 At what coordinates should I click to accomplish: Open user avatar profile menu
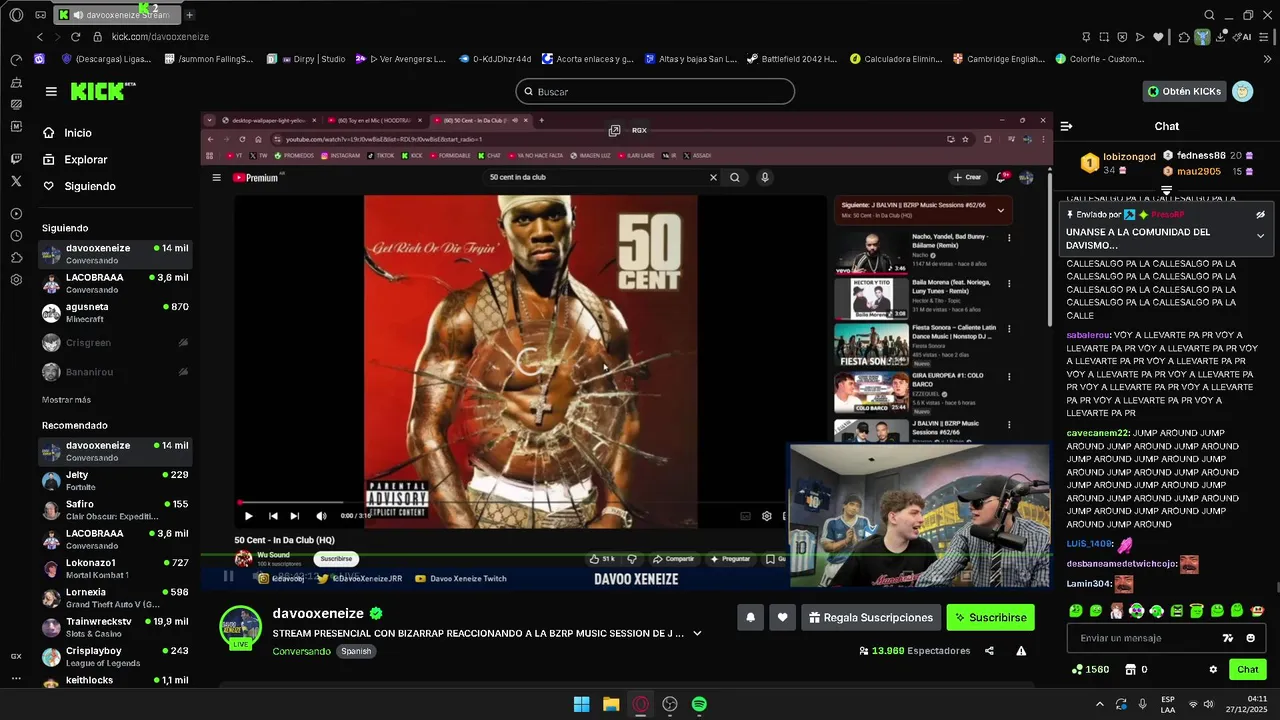(1242, 91)
